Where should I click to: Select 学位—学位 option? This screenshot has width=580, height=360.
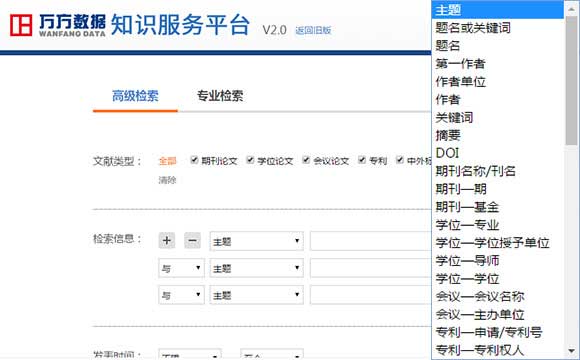[x=498, y=278]
